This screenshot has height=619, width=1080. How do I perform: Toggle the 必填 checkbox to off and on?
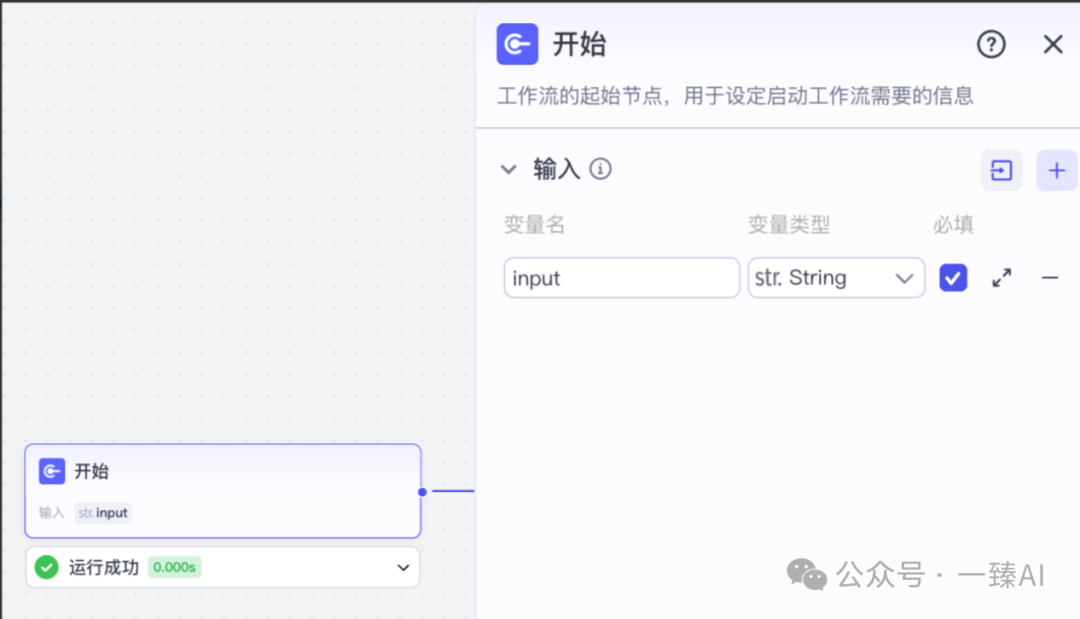(x=953, y=278)
